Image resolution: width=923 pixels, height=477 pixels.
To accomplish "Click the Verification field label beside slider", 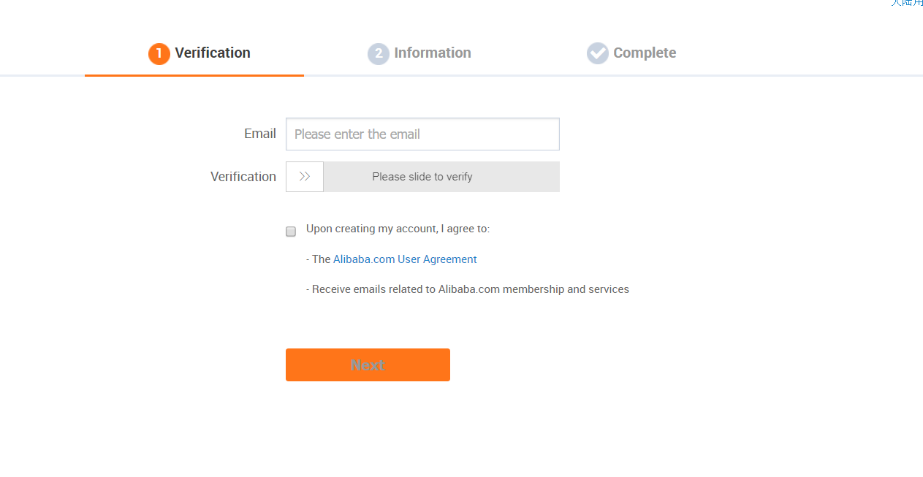I will tap(243, 177).
